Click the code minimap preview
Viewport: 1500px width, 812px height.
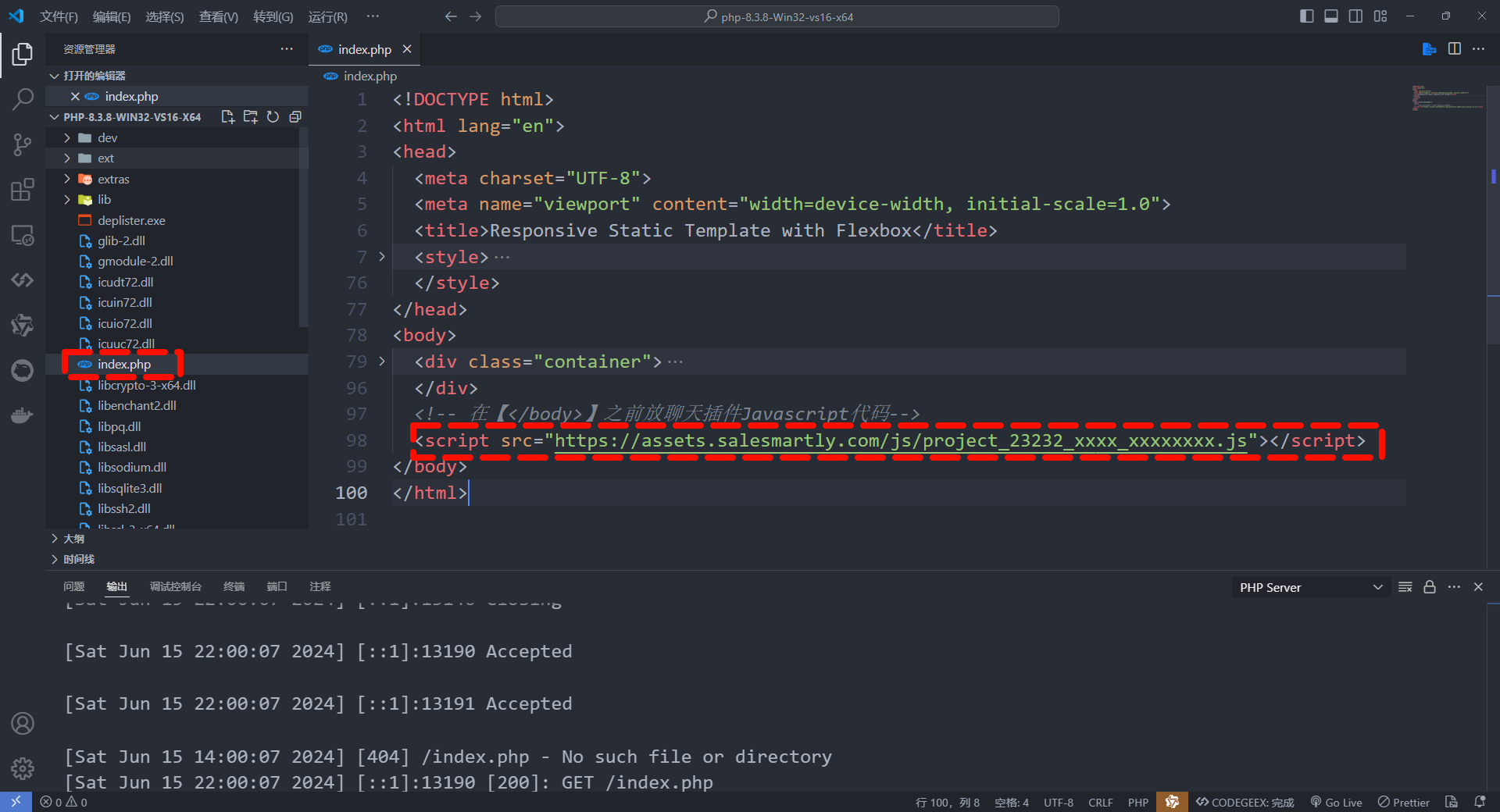[1445, 98]
